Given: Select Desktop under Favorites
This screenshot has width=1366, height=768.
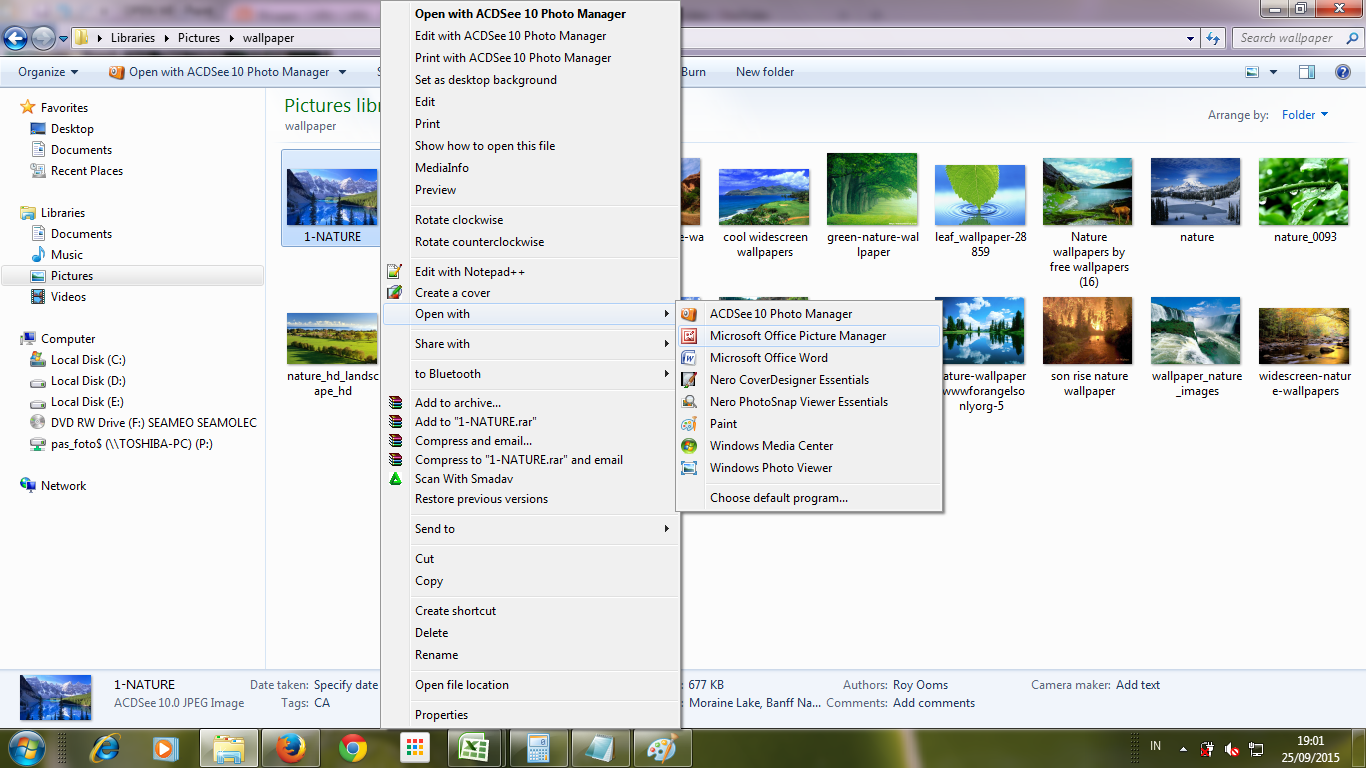Looking at the screenshot, I should click(72, 129).
